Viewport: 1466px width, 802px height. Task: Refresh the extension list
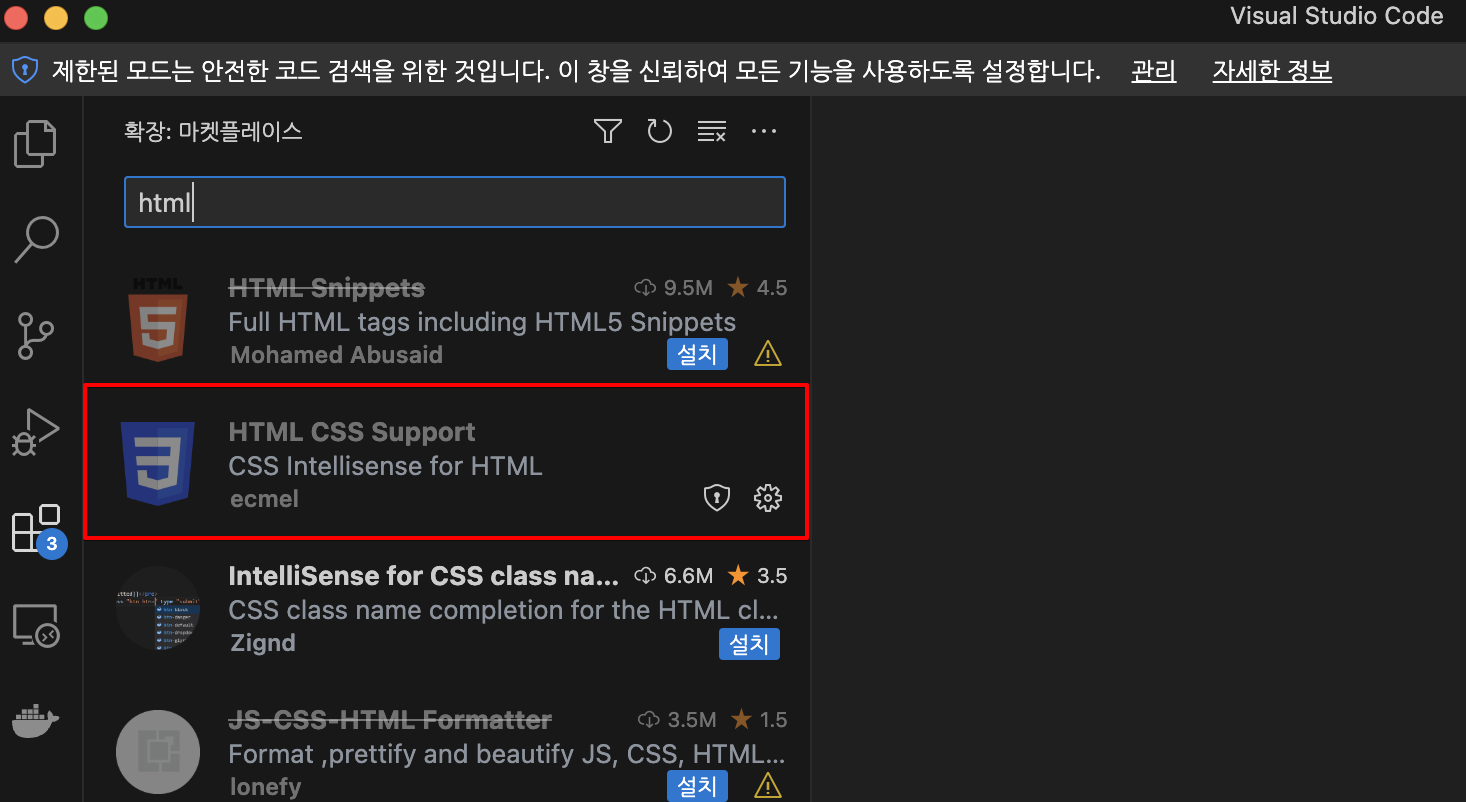(x=660, y=131)
